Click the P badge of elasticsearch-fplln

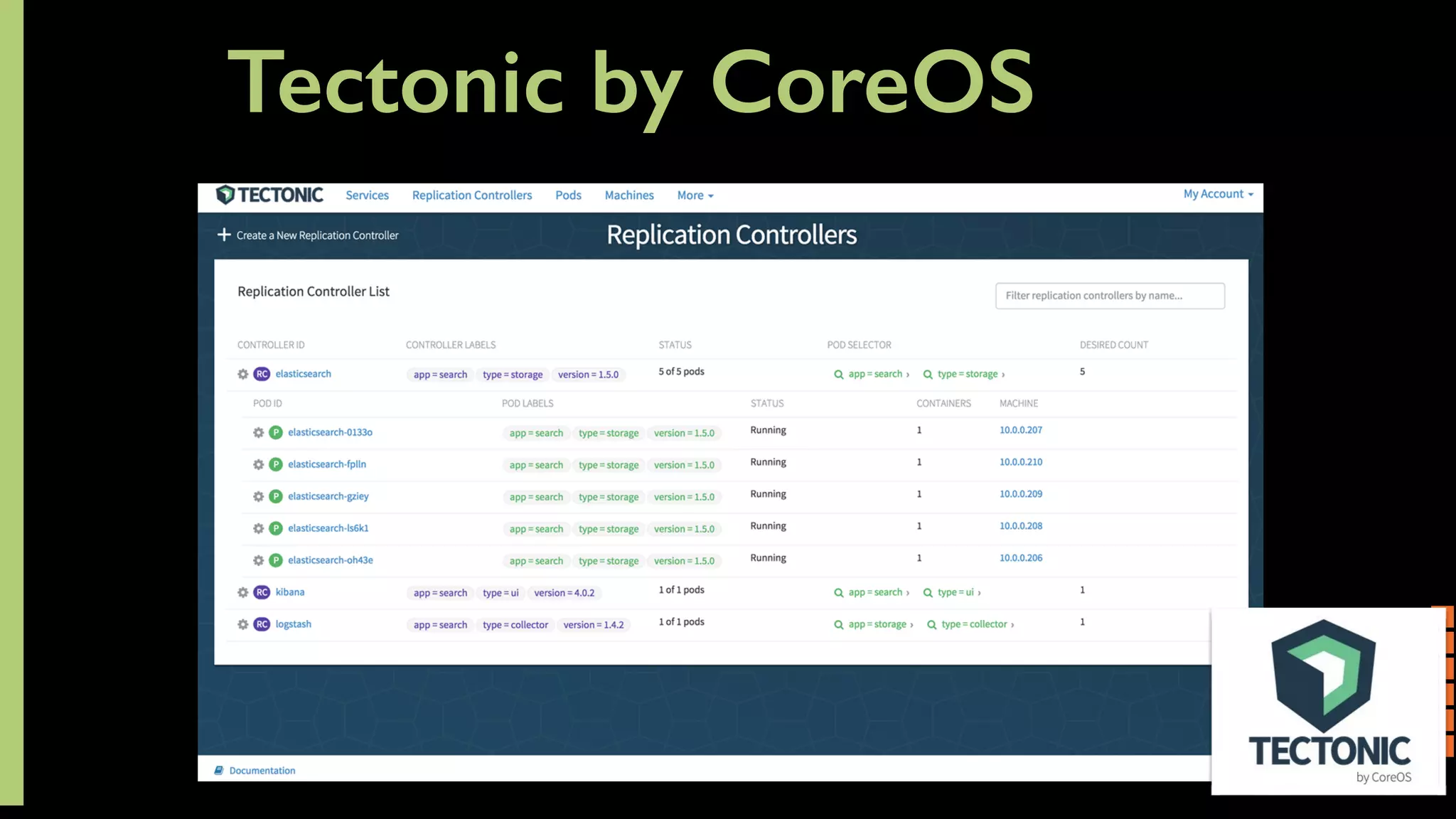(276, 464)
